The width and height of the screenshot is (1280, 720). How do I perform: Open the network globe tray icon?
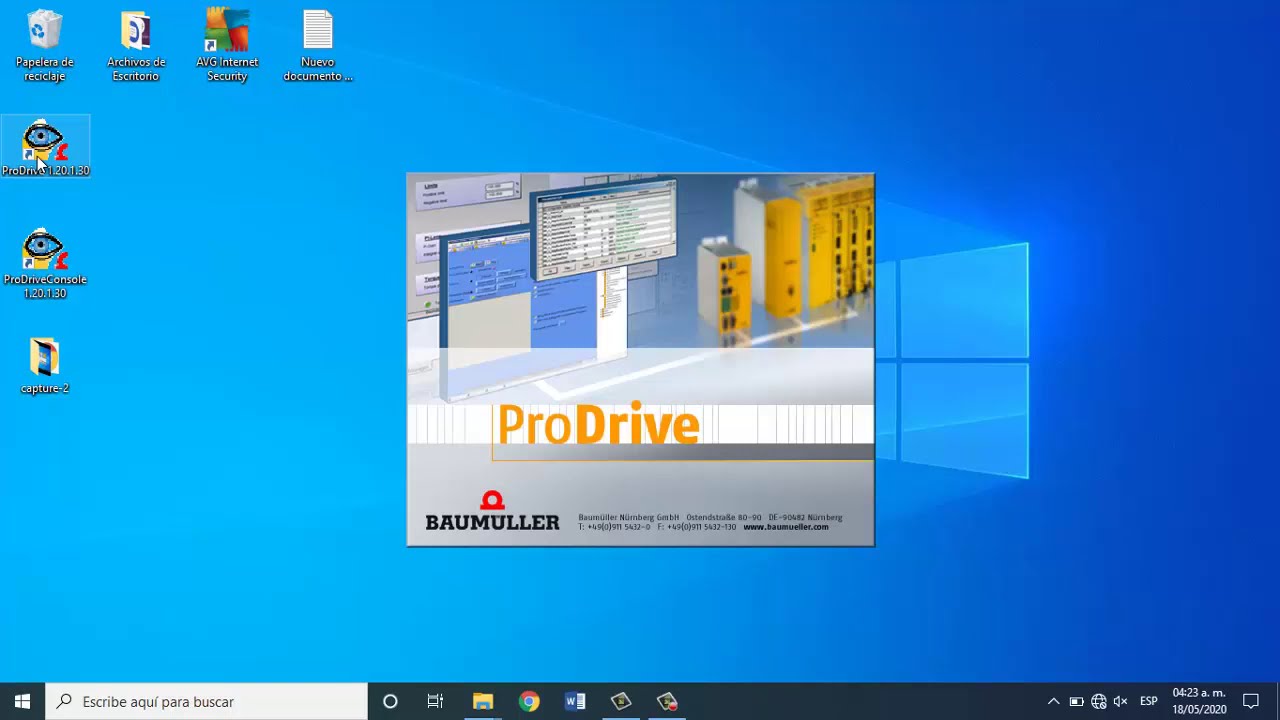1099,702
